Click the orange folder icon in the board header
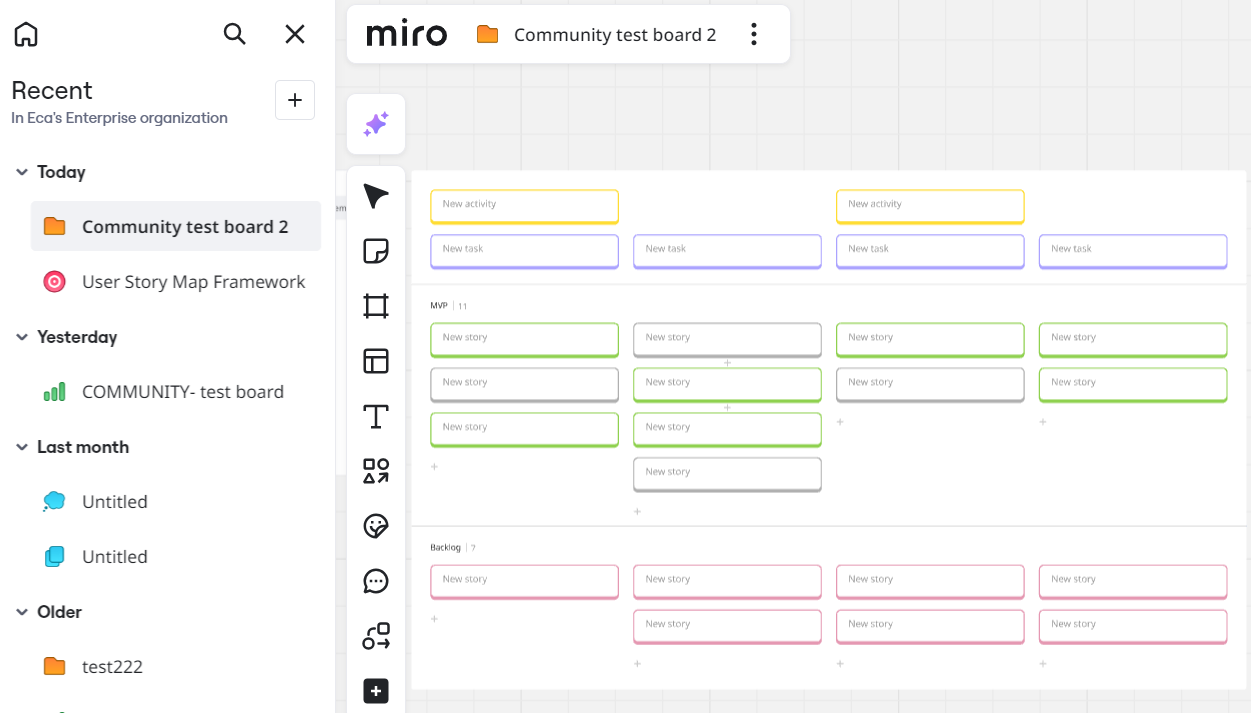The width and height of the screenshot is (1251, 713). 488,35
